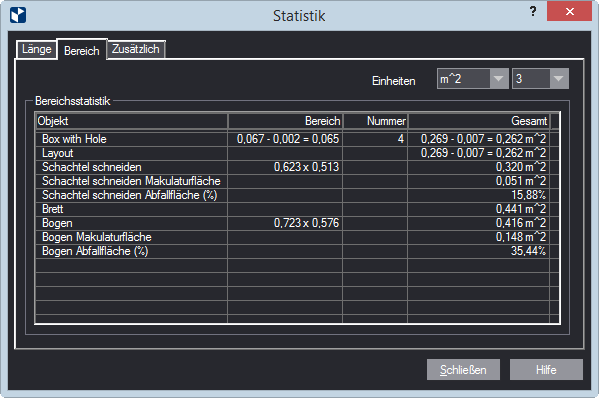
Task: Click the Schließen button
Action: pyautogui.click(x=463, y=369)
